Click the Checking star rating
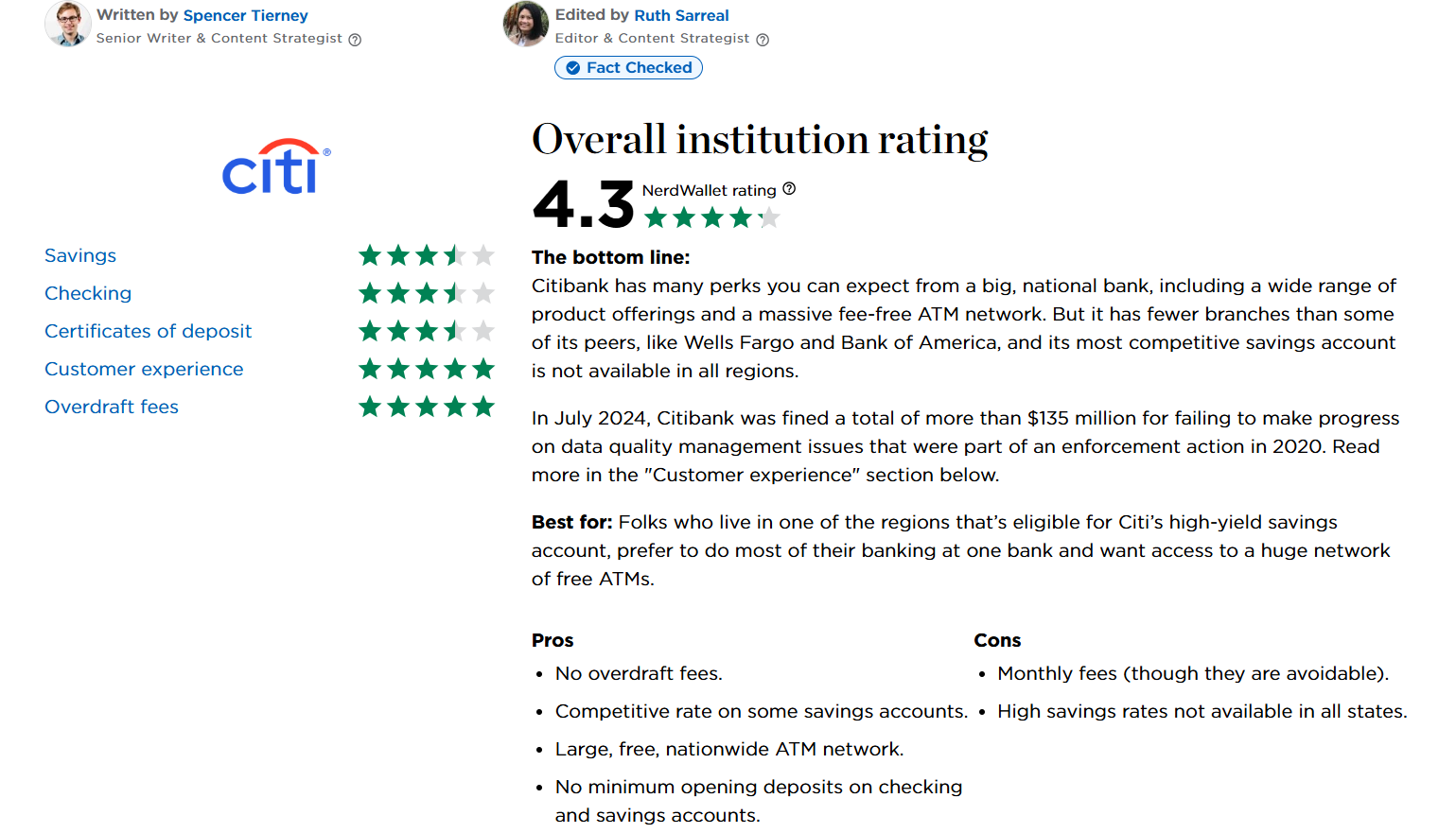The width and height of the screenshot is (1456, 833). [427, 293]
